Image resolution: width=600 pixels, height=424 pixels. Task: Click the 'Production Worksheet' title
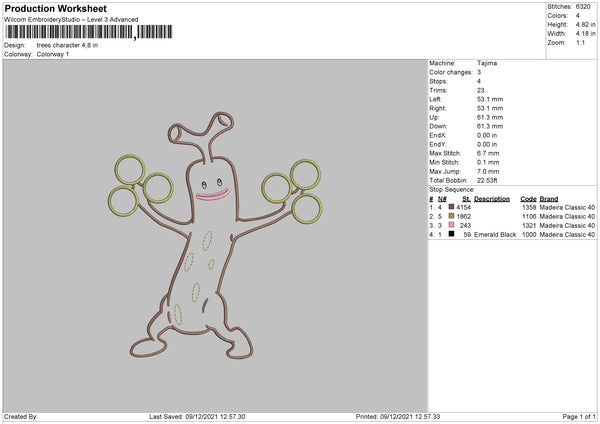[55, 8]
